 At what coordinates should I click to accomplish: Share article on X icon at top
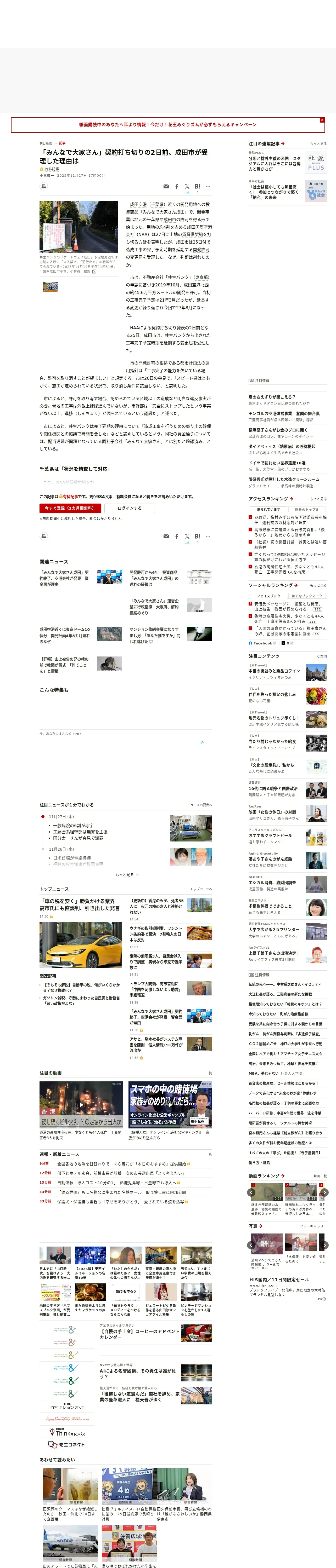coord(187,186)
